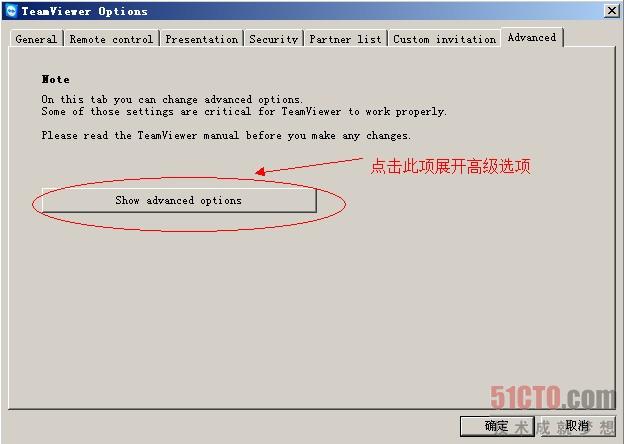Click the 51CTO.com watermark
The width and height of the screenshot is (624, 444).
click(552, 397)
